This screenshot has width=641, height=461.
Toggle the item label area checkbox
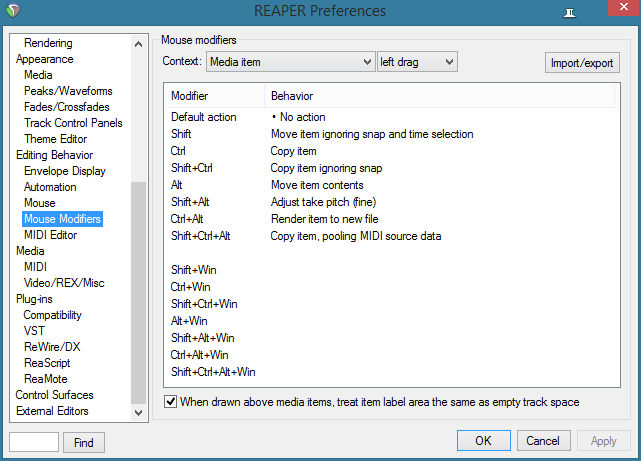click(171, 402)
